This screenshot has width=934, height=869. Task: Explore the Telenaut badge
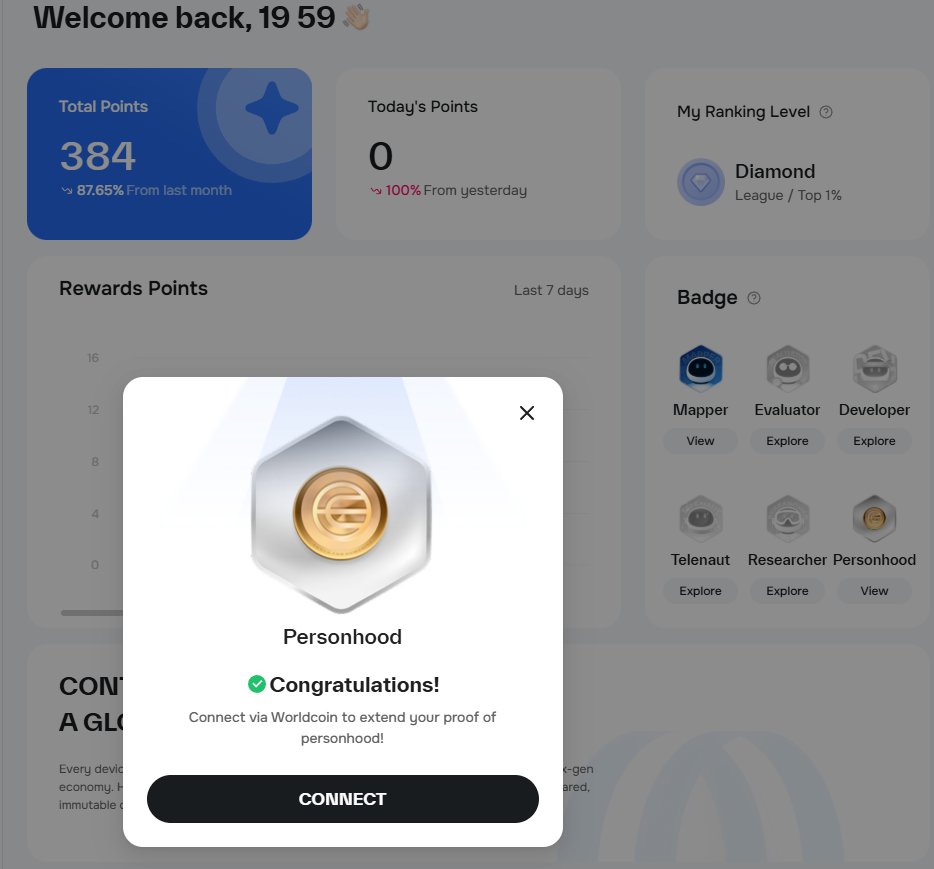point(700,591)
